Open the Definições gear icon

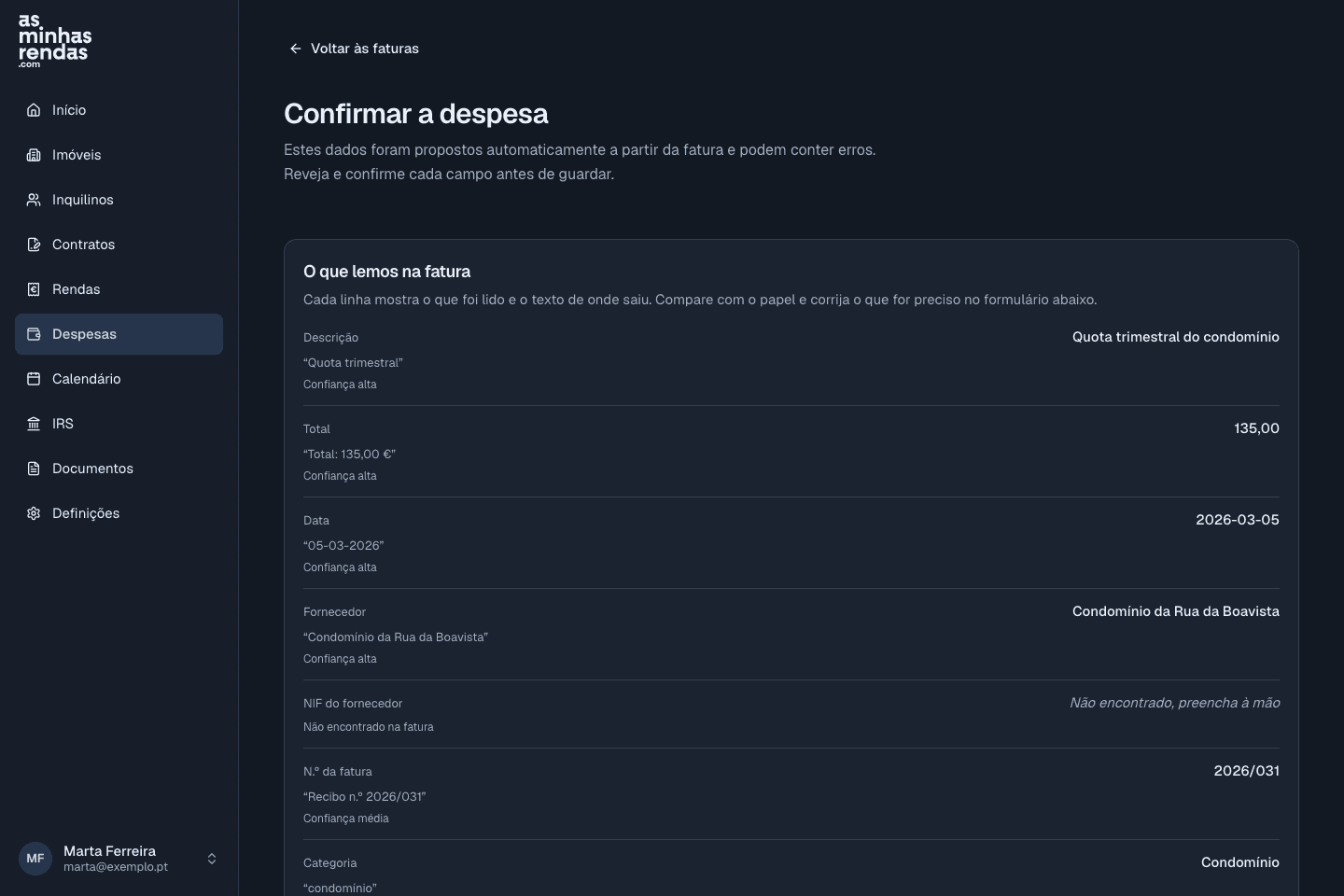tap(34, 513)
